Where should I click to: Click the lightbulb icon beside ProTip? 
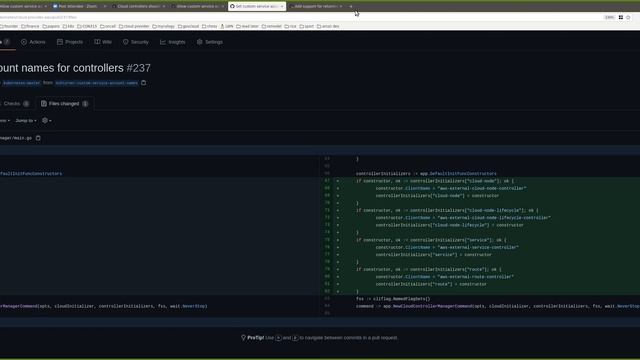coord(243,338)
